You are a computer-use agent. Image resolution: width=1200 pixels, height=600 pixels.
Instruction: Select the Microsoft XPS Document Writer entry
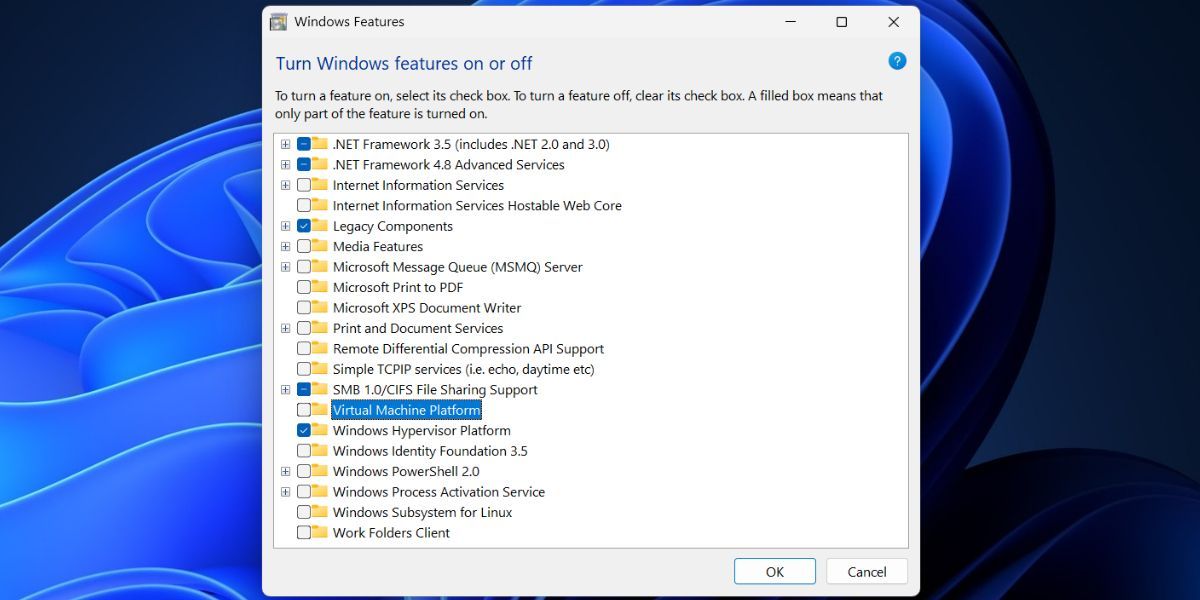pos(427,307)
